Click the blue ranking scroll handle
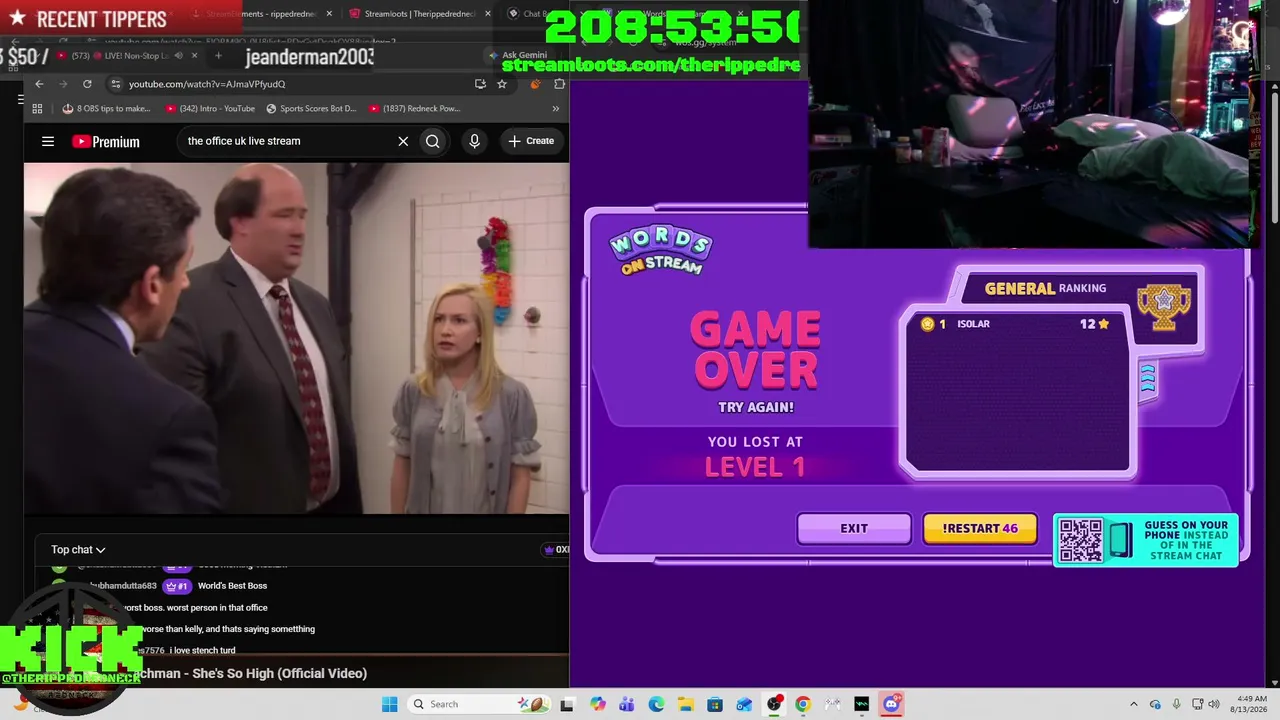The image size is (1280, 720). 1147,379
